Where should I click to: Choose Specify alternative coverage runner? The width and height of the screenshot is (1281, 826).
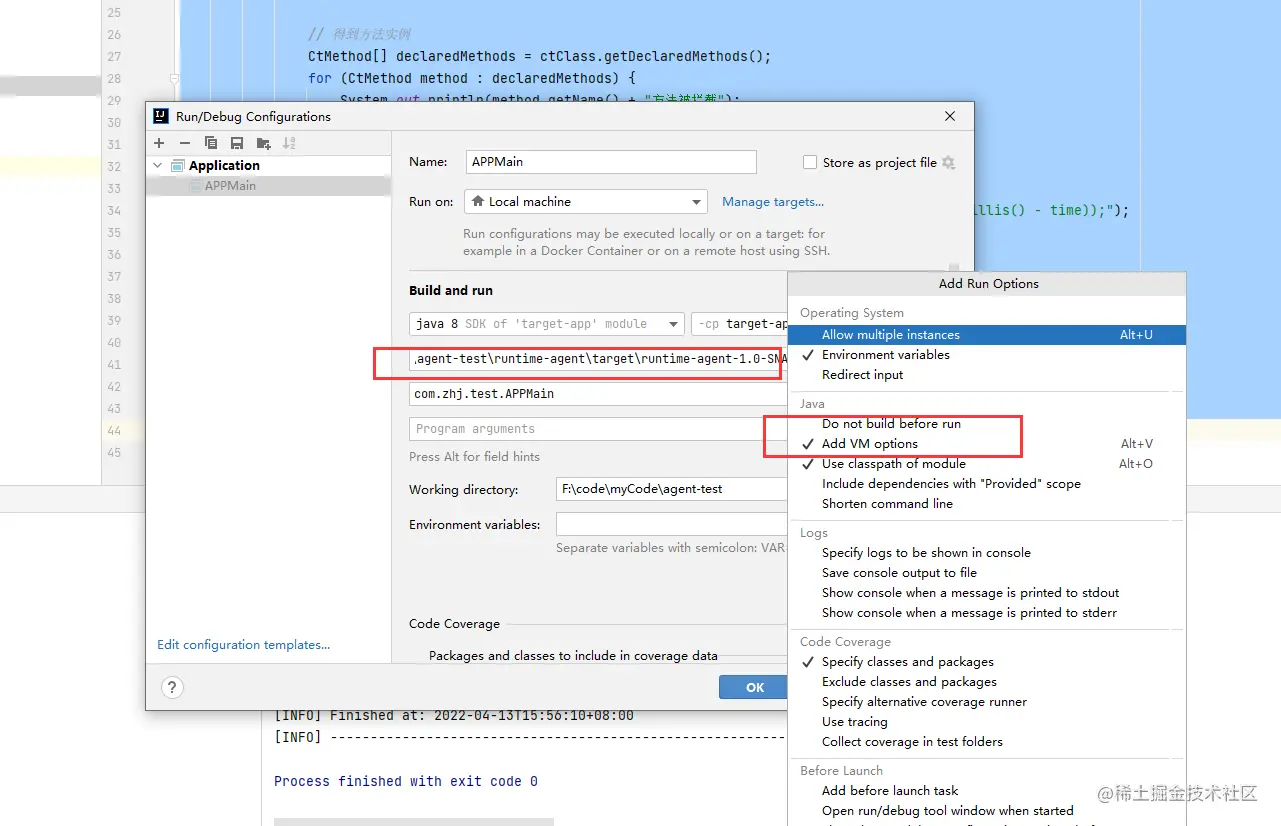[x=987, y=702]
